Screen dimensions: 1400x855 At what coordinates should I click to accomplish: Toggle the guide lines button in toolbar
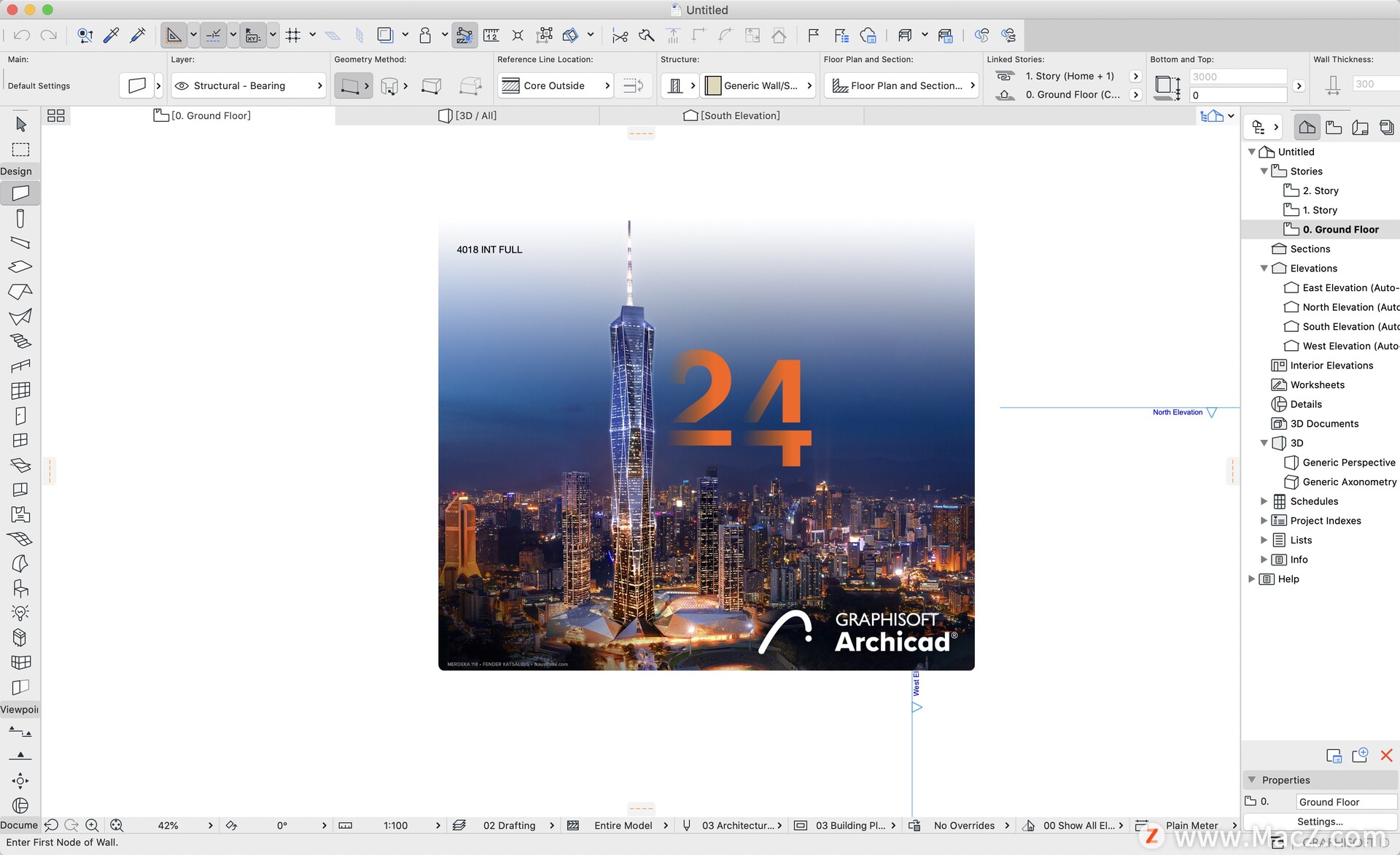coord(174,35)
